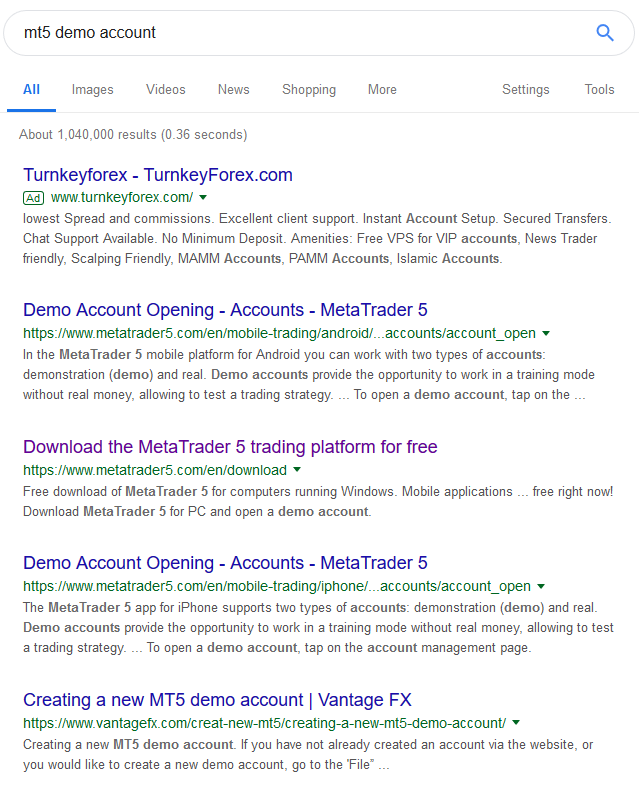The image size is (639, 792).
Task: Open the News tab
Action: pyautogui.click(x=234, y=89)
